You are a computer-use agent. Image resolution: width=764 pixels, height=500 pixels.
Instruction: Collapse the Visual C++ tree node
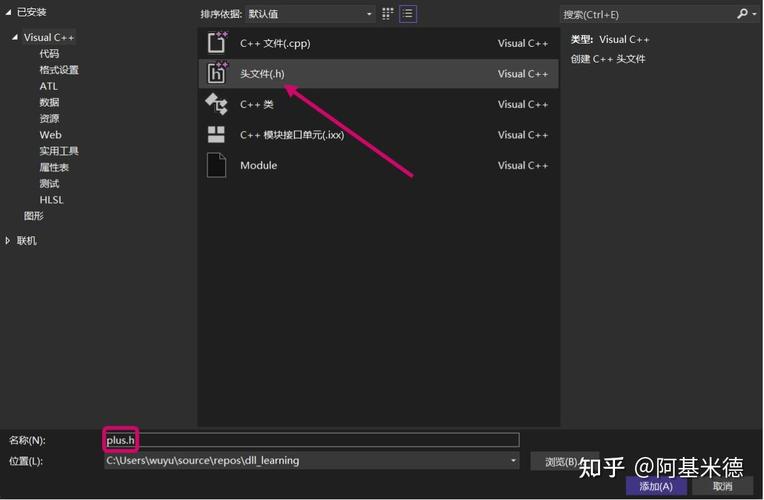coord(15,37)
